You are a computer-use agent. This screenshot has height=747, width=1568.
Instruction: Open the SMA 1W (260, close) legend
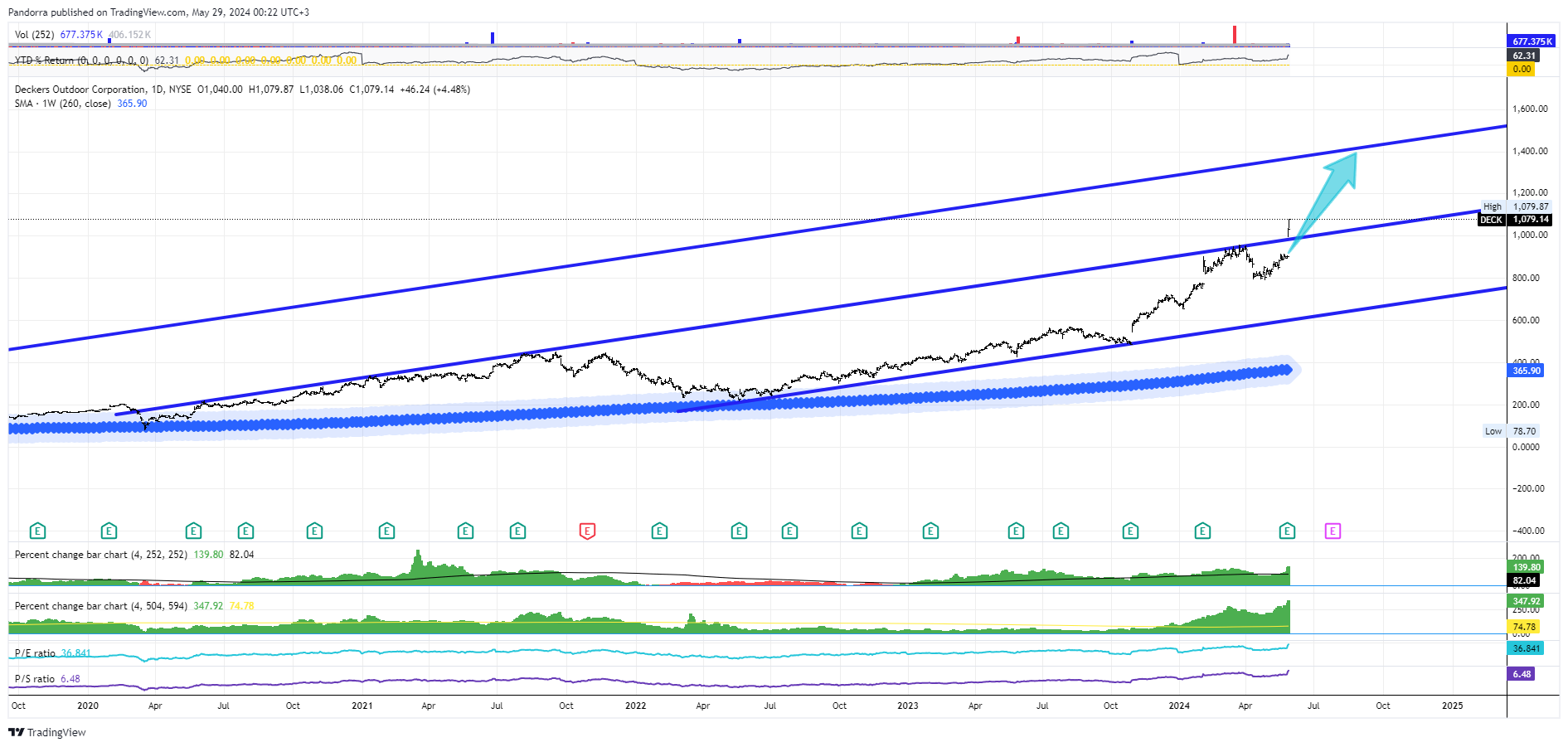tap(62, 104)
